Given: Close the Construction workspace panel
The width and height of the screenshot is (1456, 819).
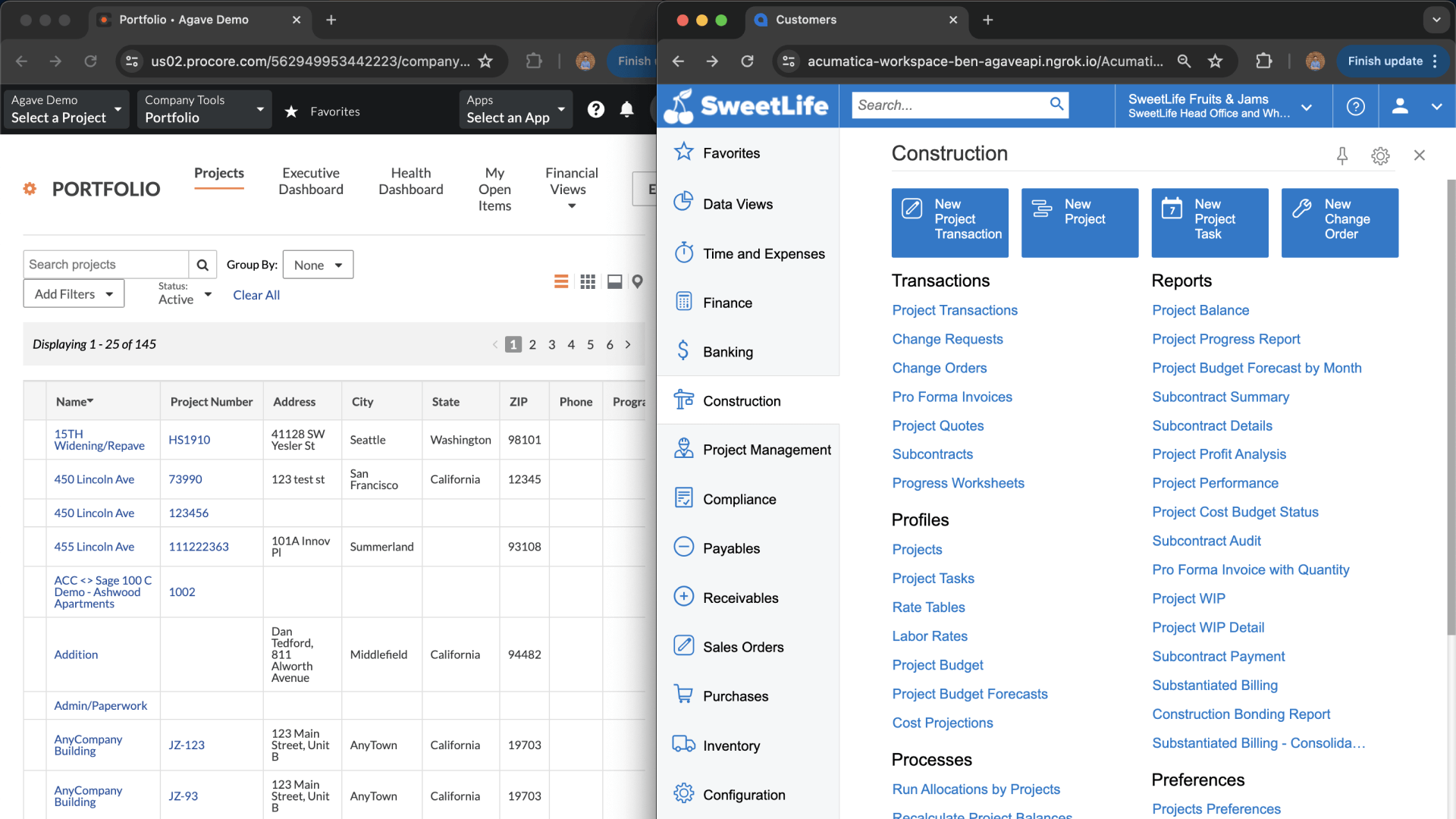Looking at the screenshot, I should (x=1420, y=155).
